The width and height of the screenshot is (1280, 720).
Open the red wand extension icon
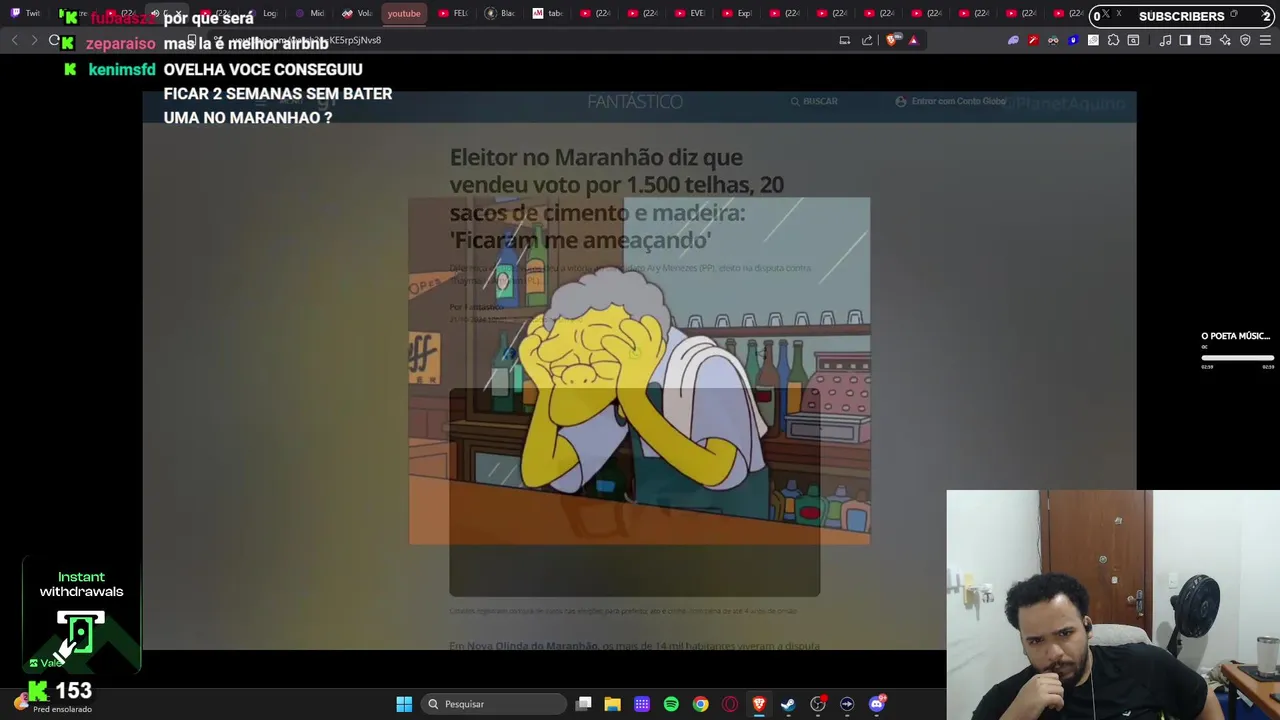(x=1033, y=40)
